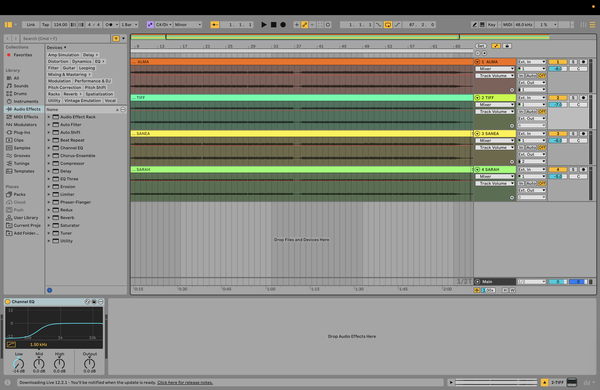Viewport: 600px width, 390px height.
Task: Expand the EQ Three folder
Action: 49,179
